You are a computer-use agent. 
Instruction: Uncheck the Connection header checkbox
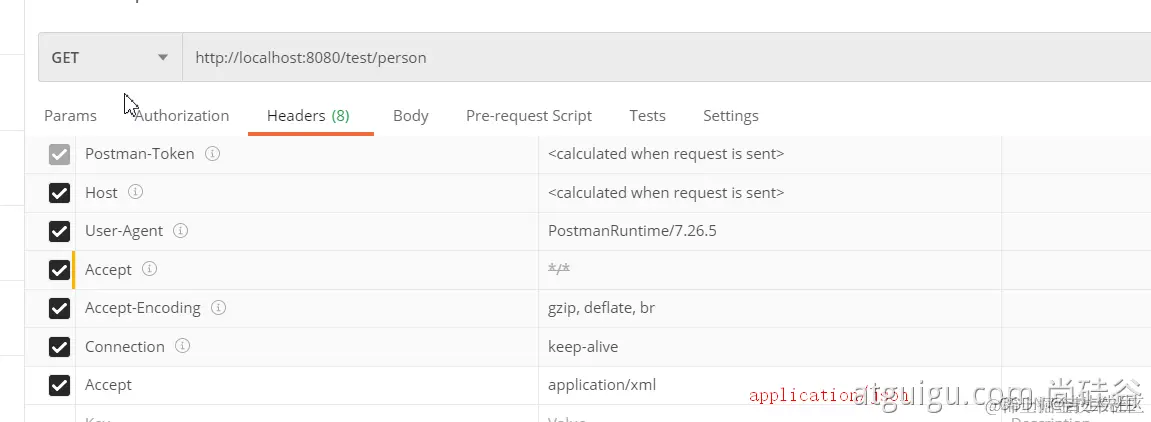pyautogui.click(x=60, y=347)
